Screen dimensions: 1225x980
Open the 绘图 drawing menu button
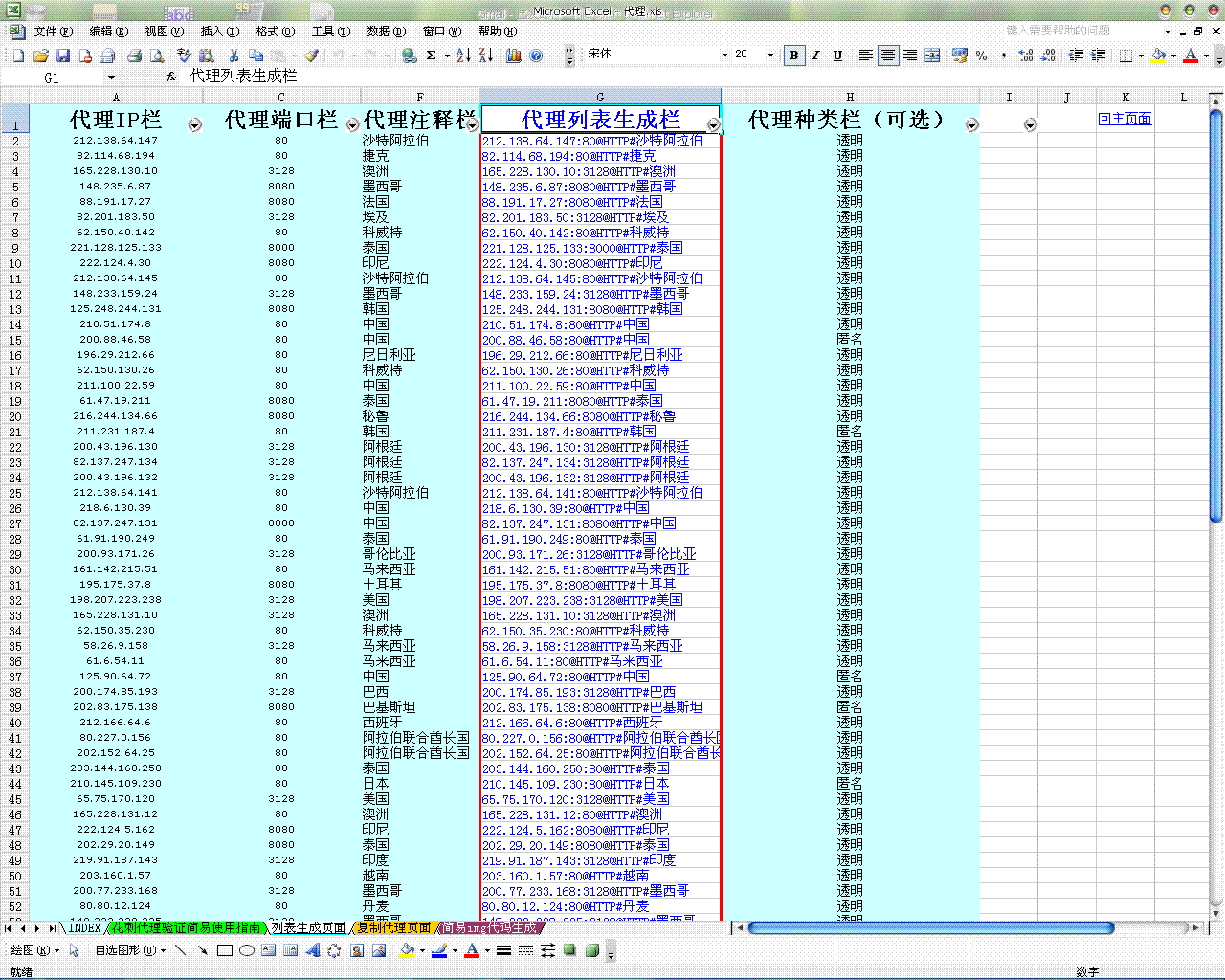pos(34,950)
